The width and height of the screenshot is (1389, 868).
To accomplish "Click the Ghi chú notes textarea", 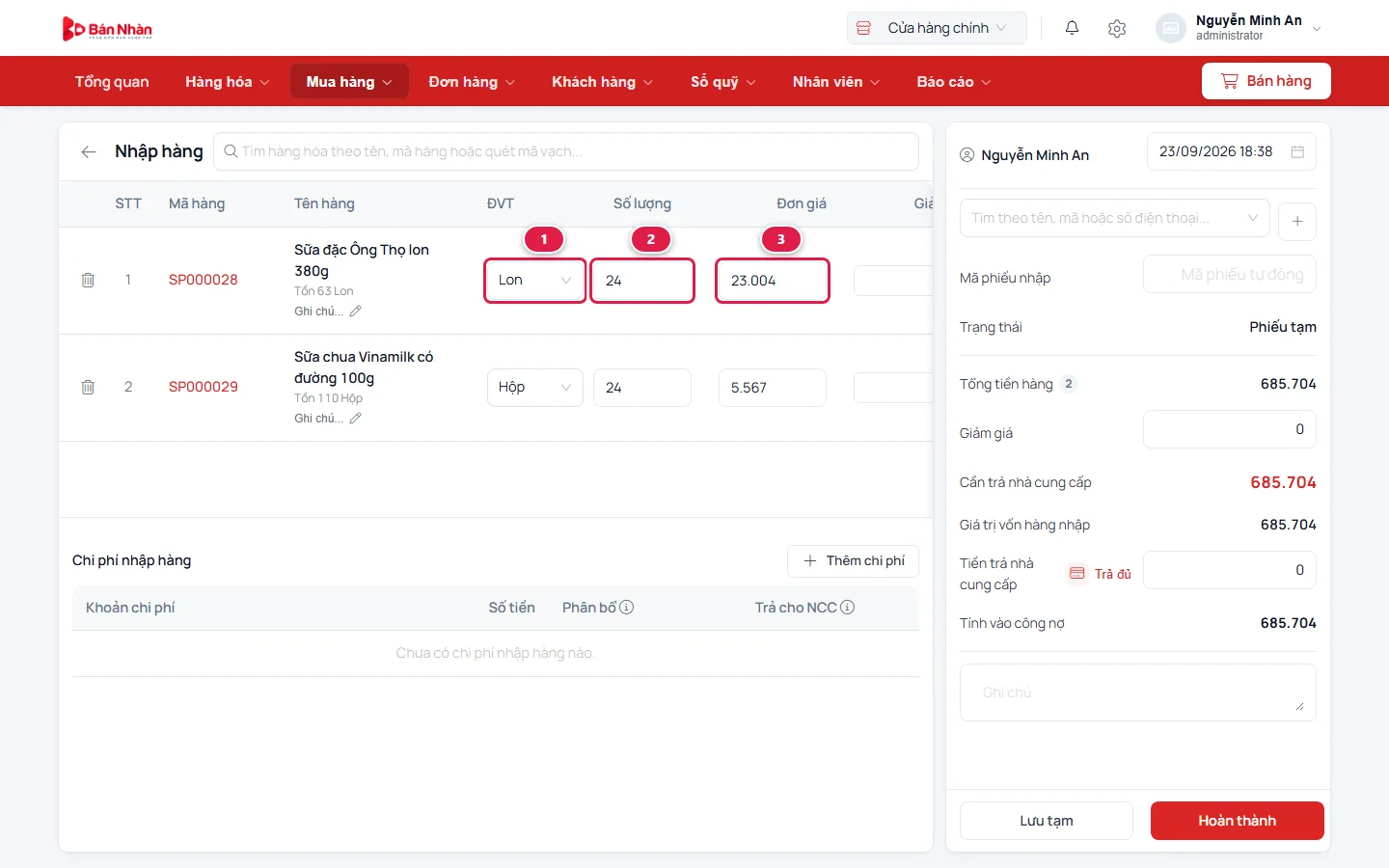I will pyautogui.click(x=1138, y=692).
